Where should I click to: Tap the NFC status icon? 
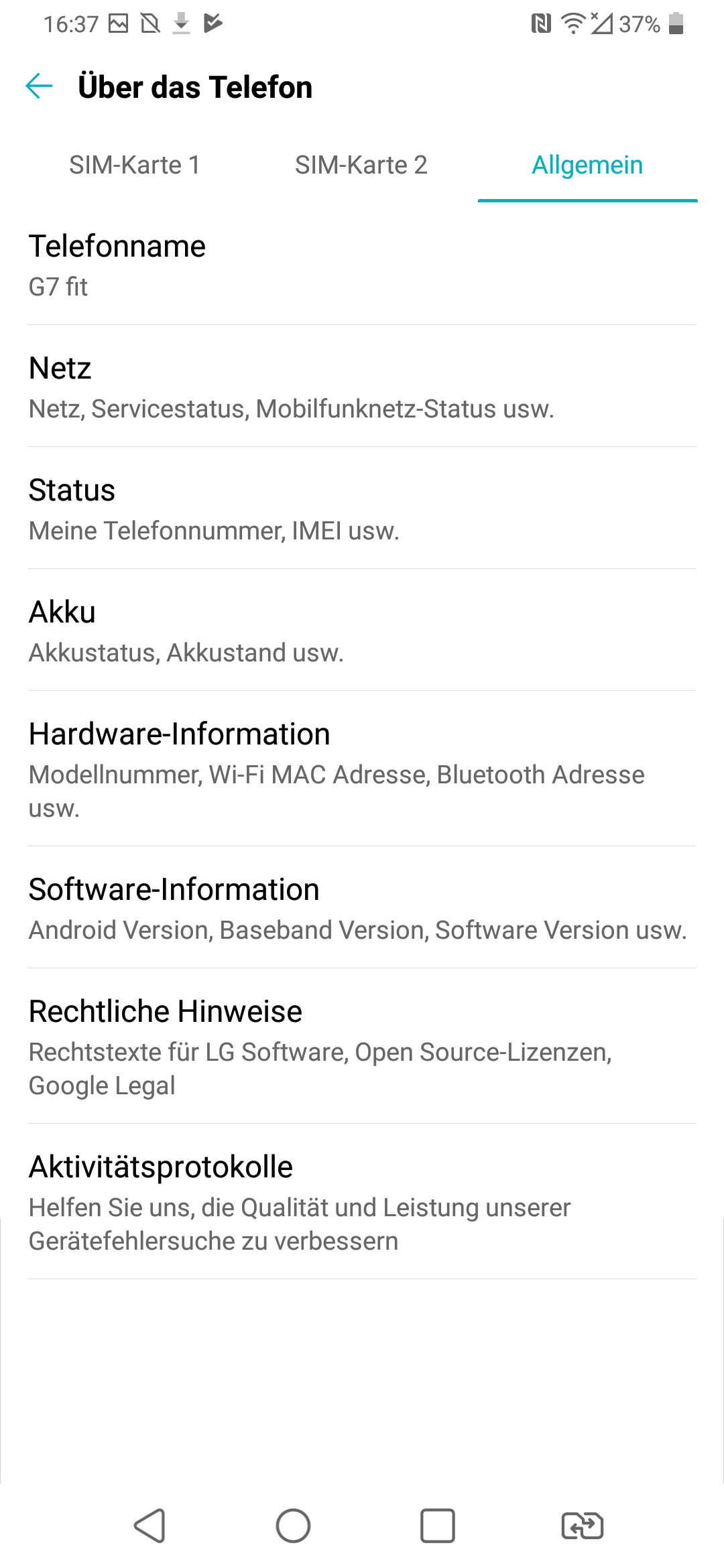pos(540,24)
